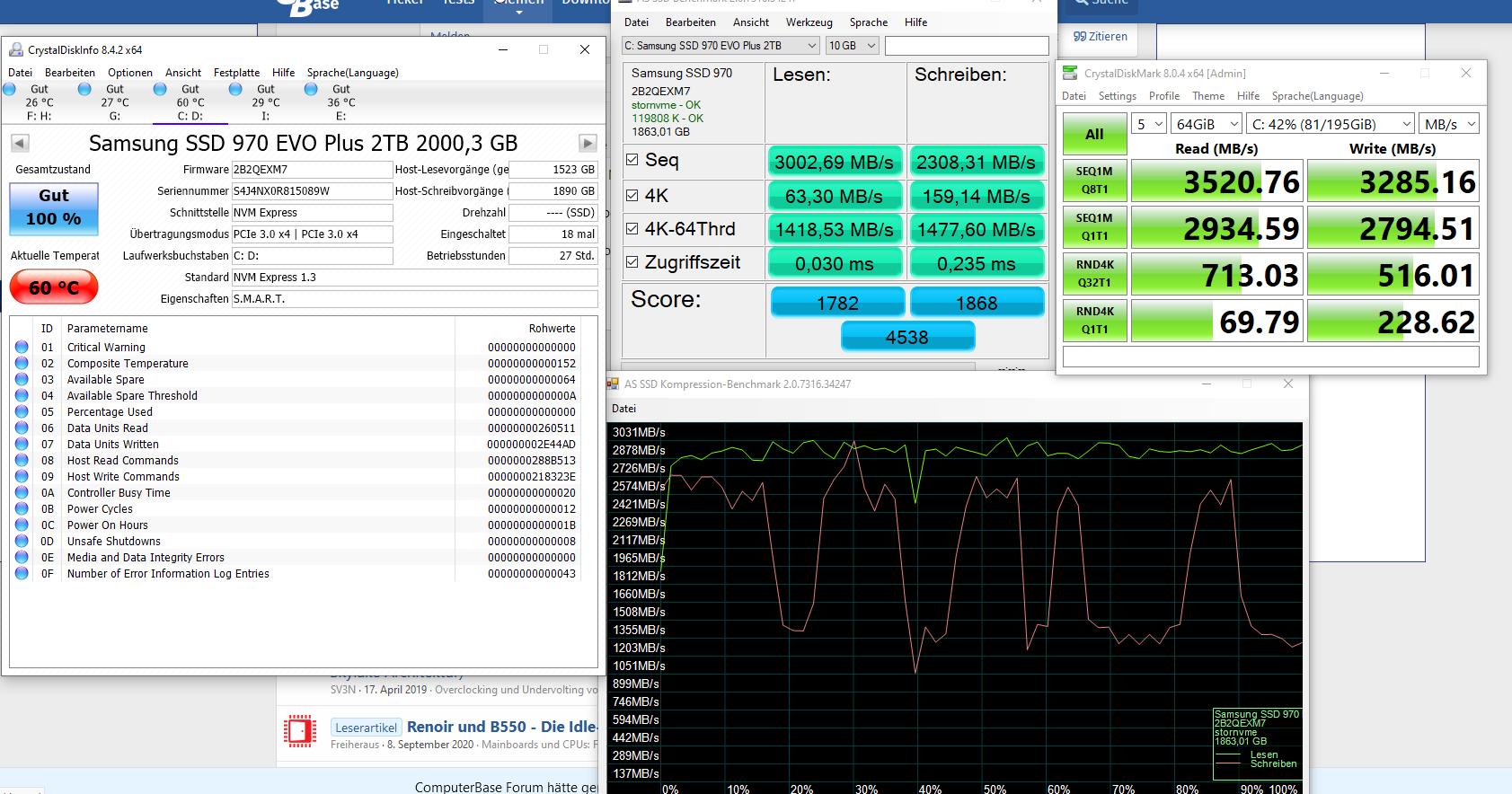The width and height of the screenshot is (1512, 794).
Task: Click the status circle for Composite Temperature
Action: [22, 363]
